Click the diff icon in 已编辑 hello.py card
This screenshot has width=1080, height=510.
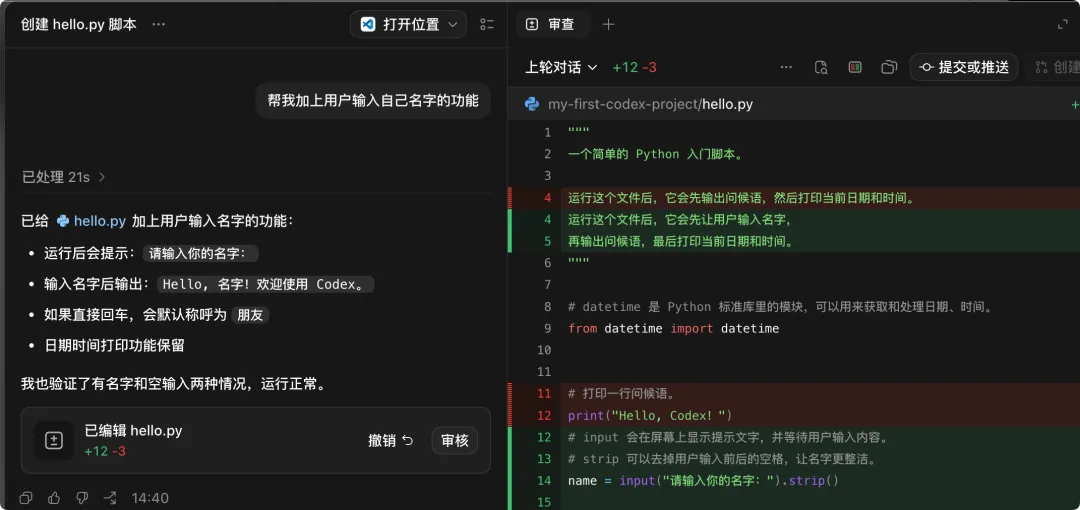pos(54,440)
